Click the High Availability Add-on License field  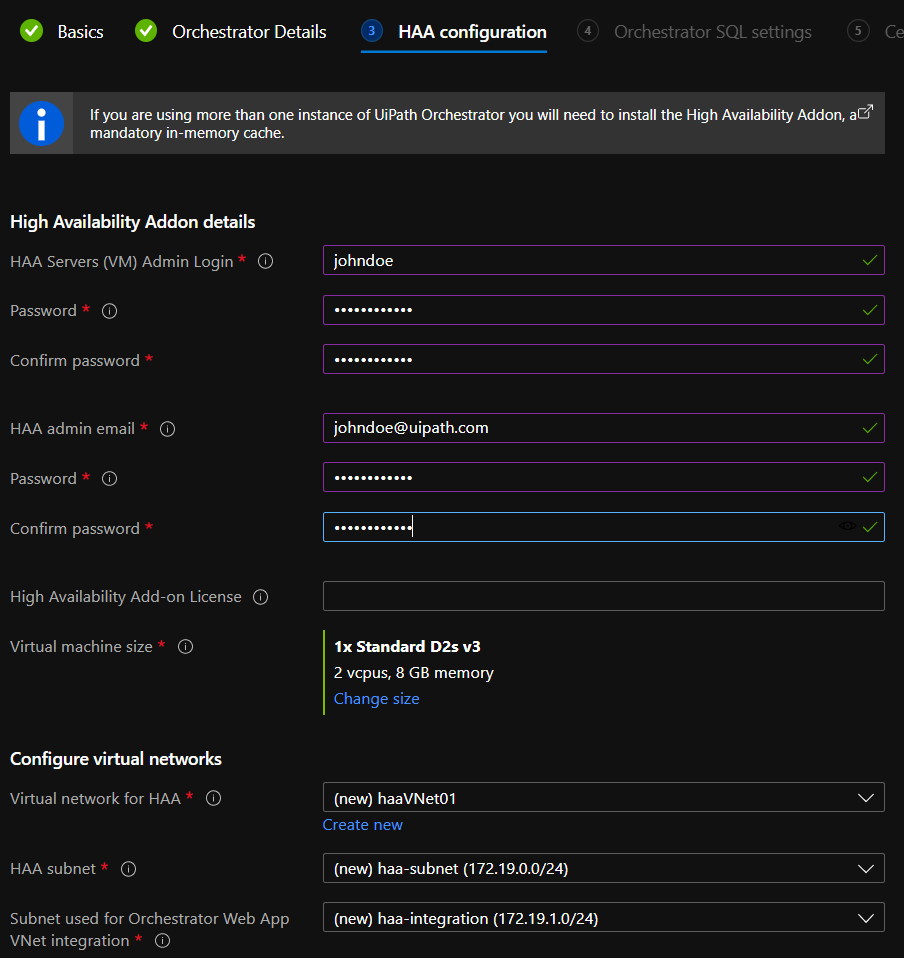tap(603, 596)
